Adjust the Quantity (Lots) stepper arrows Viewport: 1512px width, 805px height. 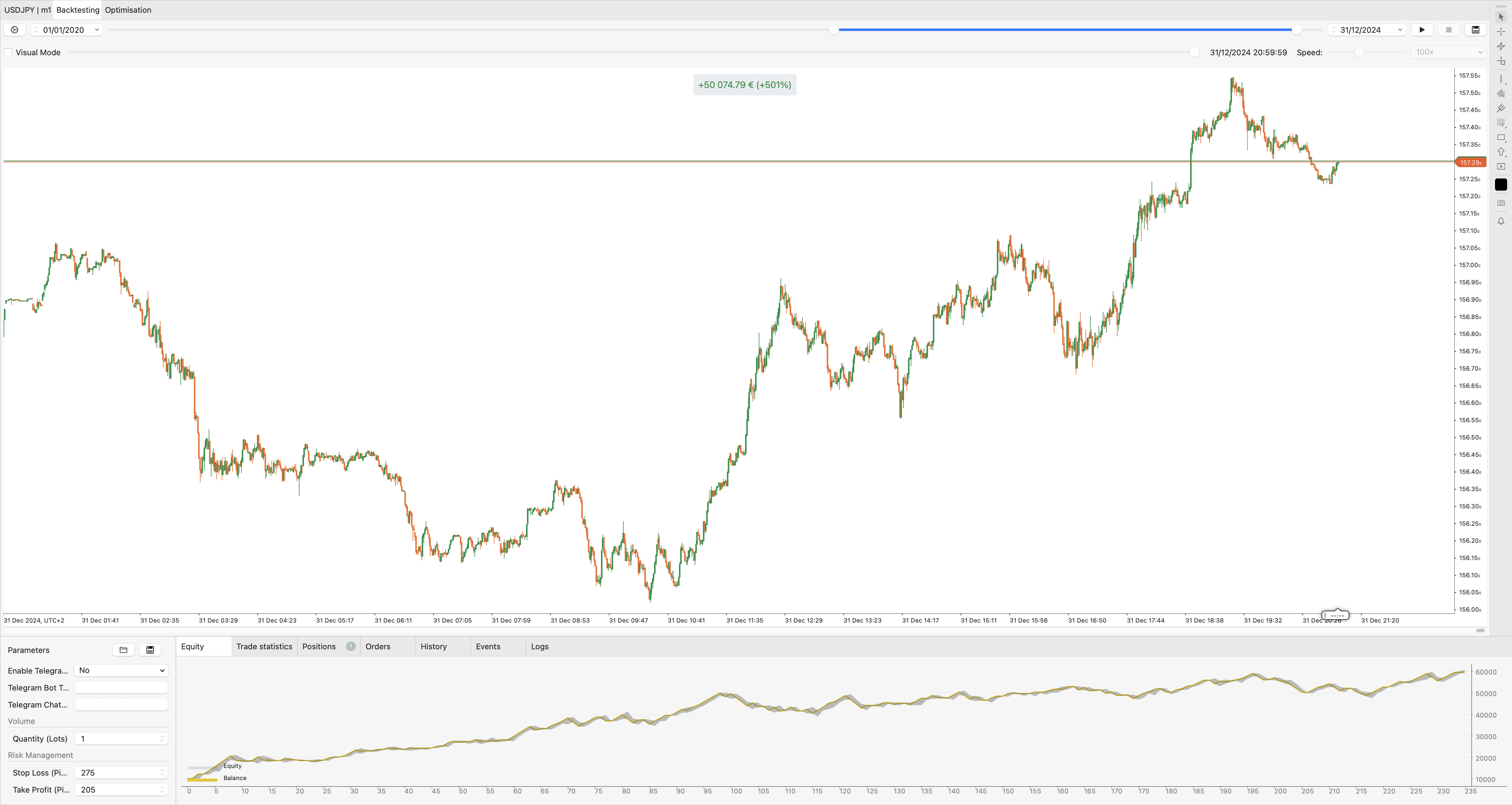[163, 739]
